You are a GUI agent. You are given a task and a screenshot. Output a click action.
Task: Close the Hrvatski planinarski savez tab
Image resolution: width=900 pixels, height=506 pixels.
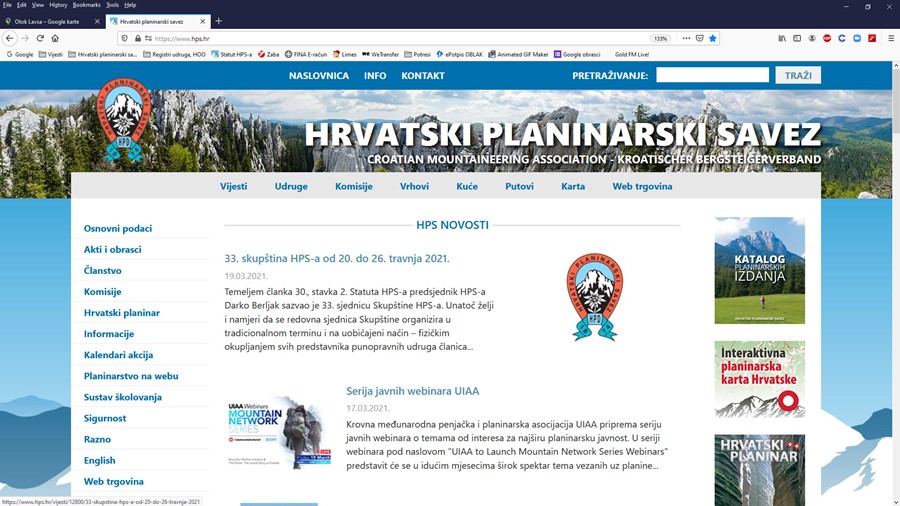[x=203, y=21]
